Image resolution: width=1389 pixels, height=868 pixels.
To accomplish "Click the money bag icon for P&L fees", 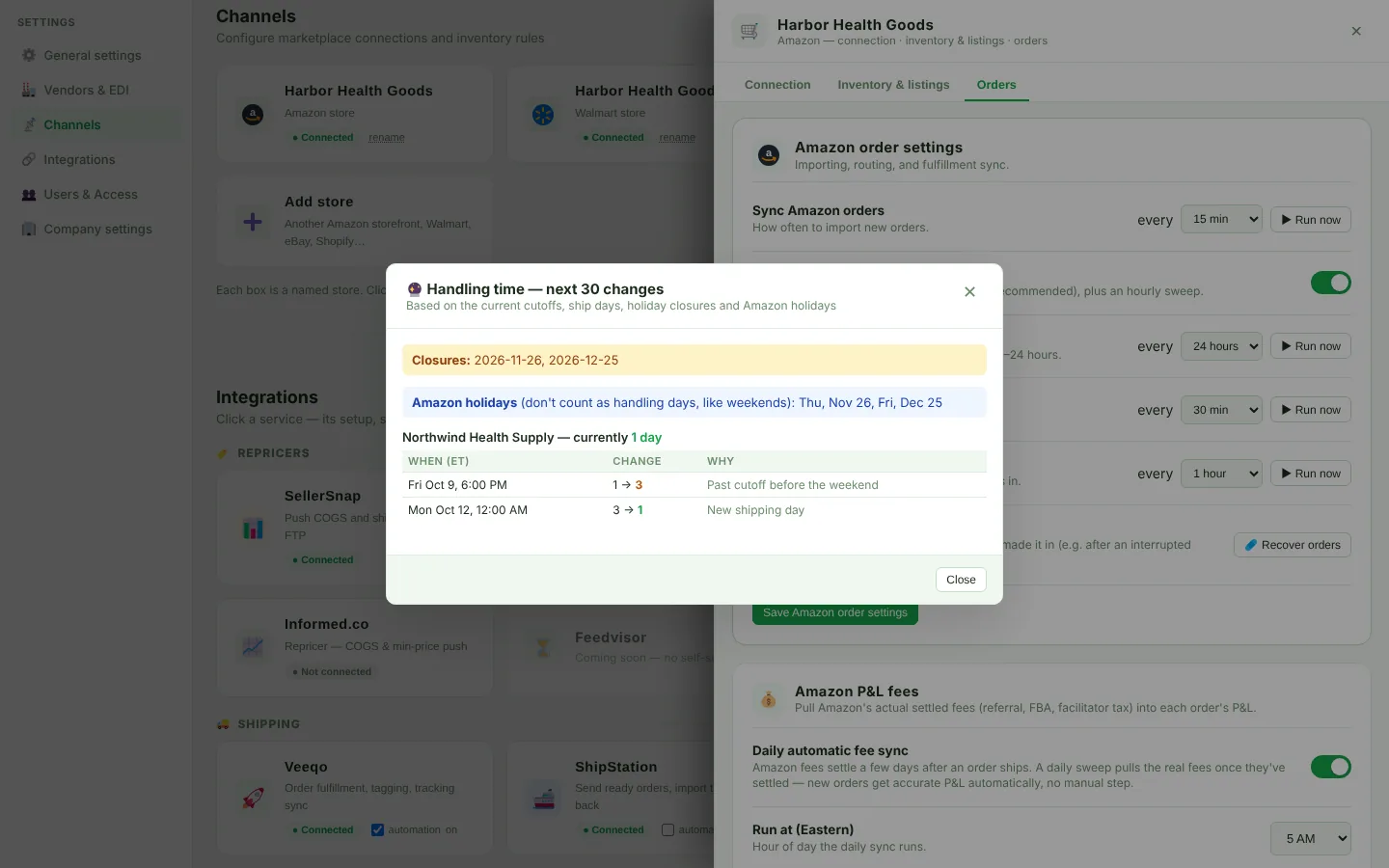I will point(769,699).
